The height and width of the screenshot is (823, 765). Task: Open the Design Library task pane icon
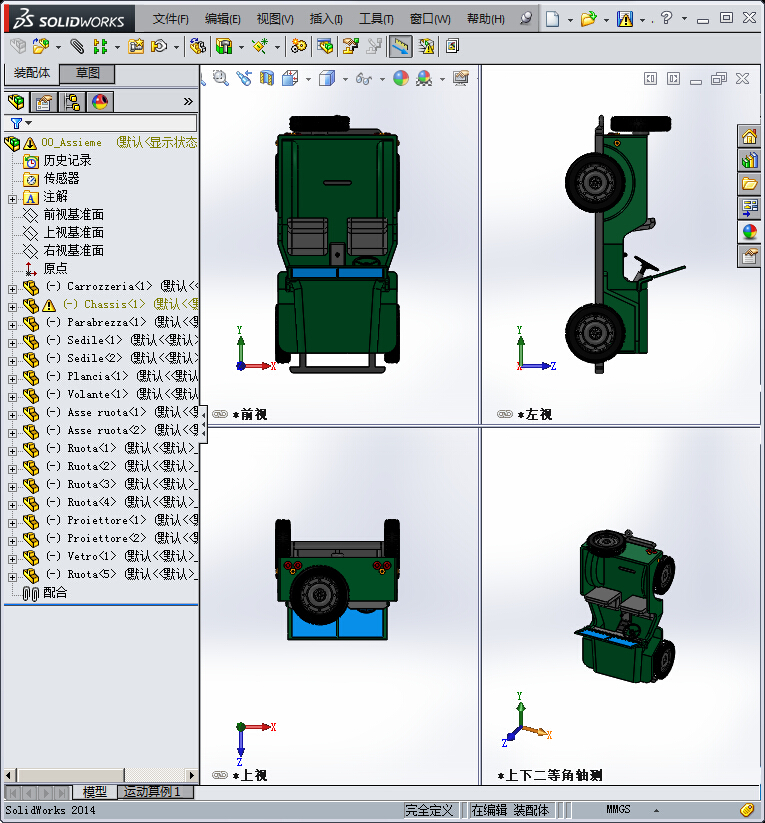pos(749,160)
